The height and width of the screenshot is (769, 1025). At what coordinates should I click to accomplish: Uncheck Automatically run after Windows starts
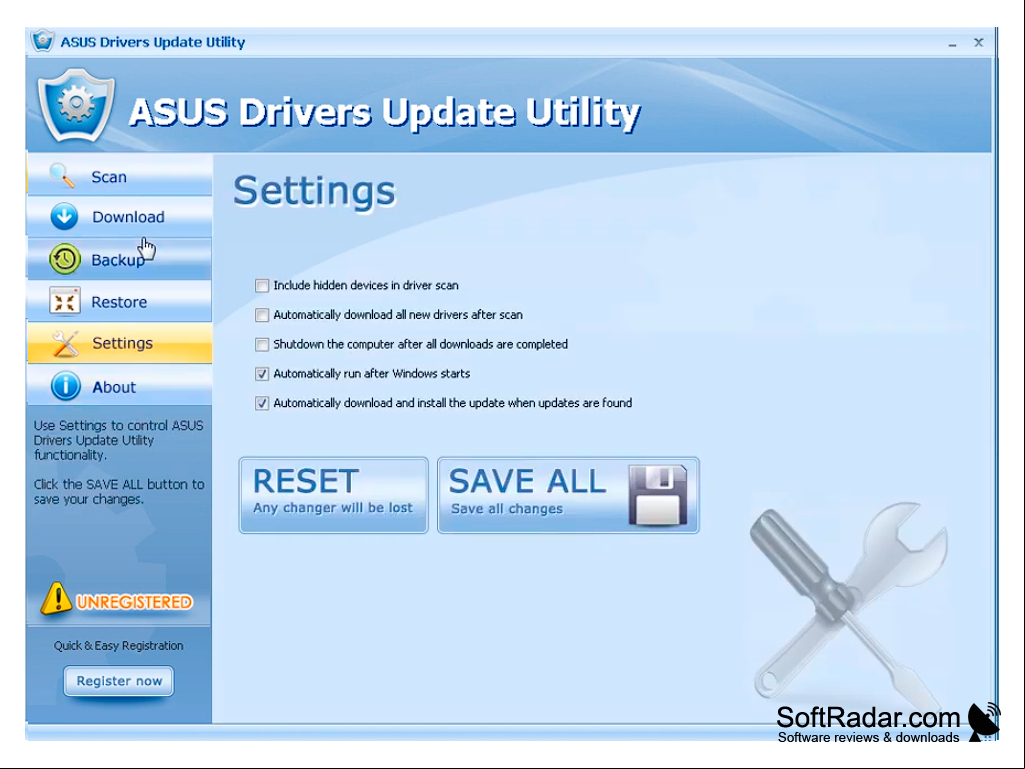pos(262,374)
